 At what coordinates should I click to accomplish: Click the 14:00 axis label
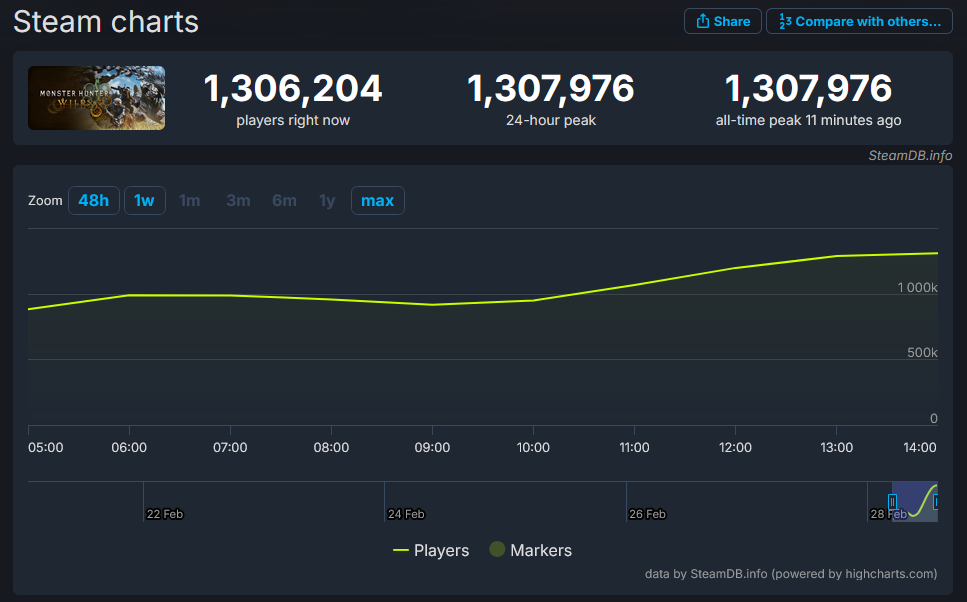[920, 448]
